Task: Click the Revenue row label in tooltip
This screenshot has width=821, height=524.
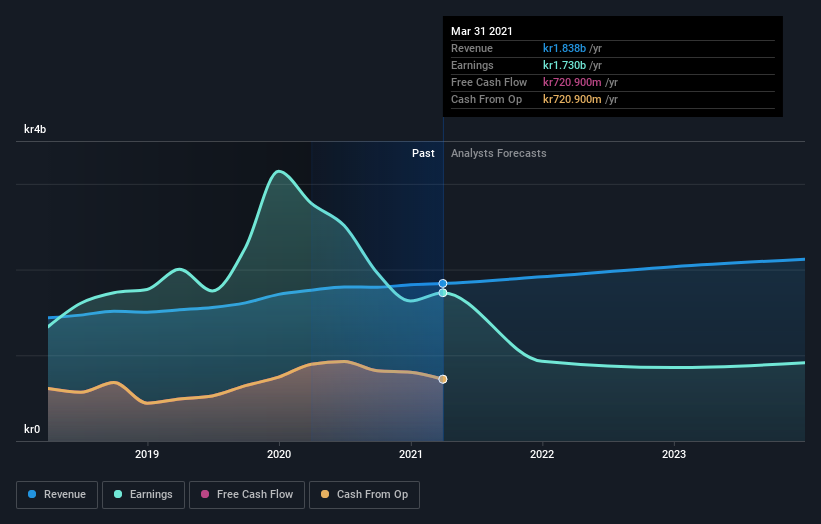Action: coord(472,48)
